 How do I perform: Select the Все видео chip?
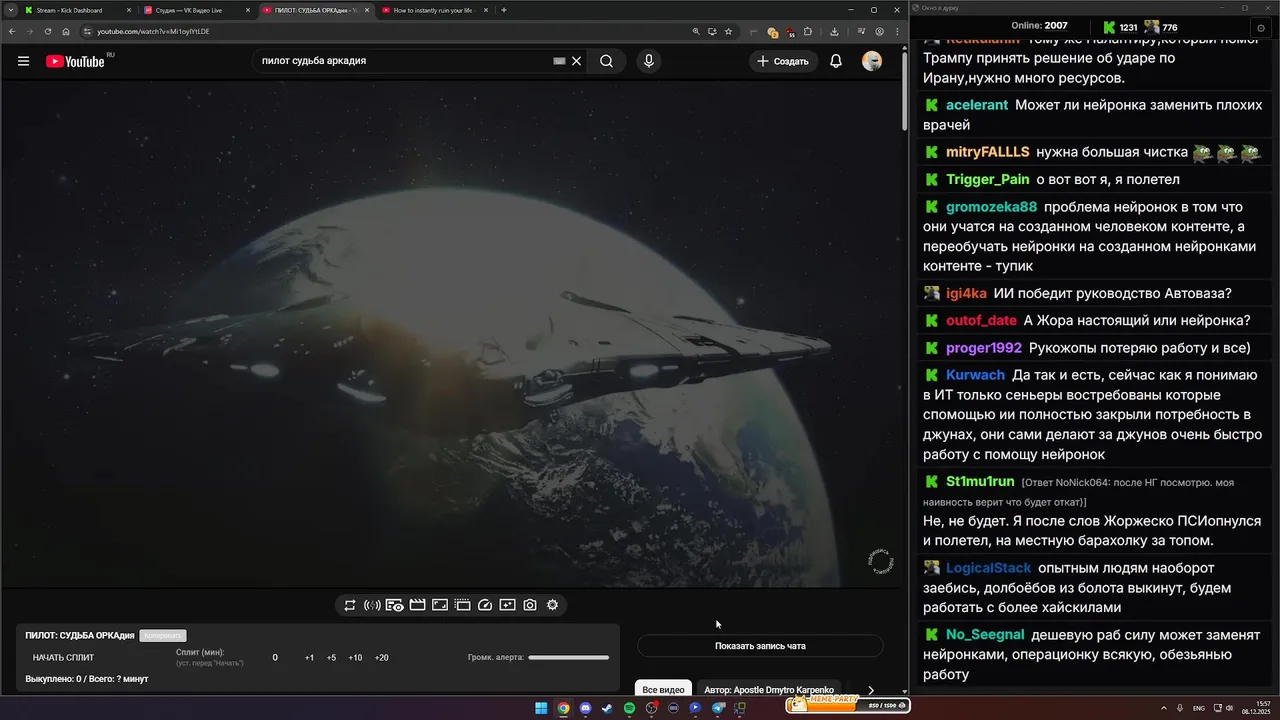(664, 690)
